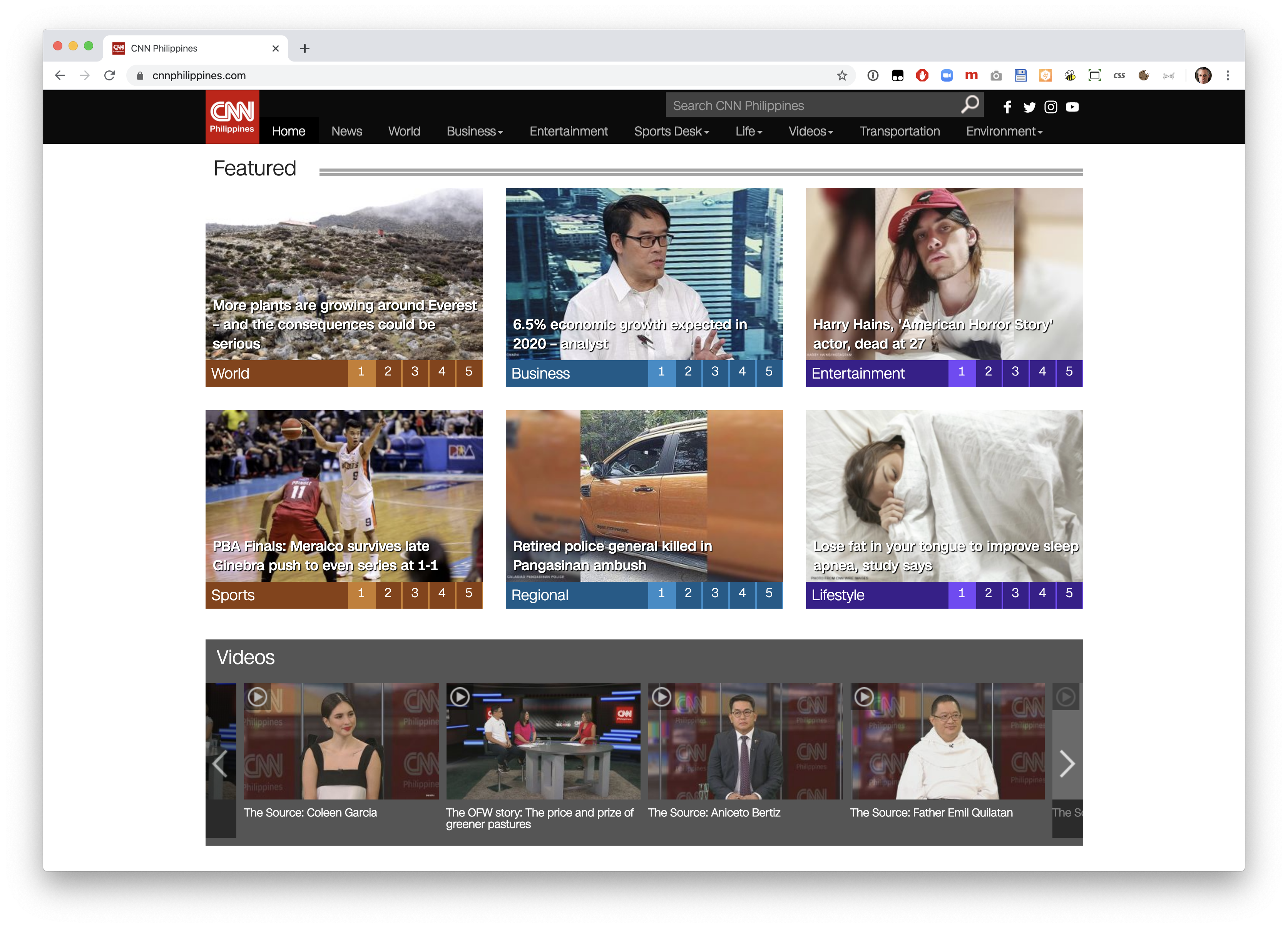Screen dimensions: 1288x928
Task: Open the Instagram social icon
Action: 1050,107
